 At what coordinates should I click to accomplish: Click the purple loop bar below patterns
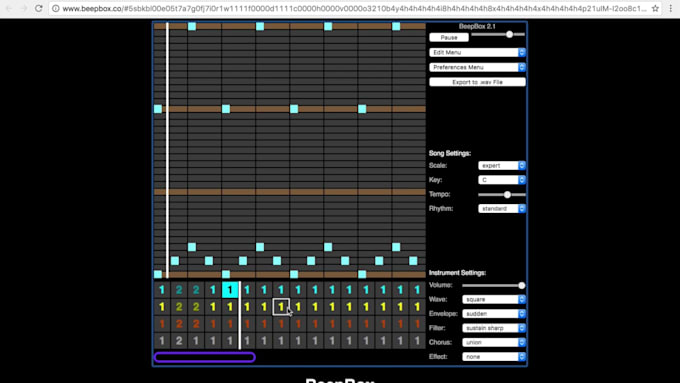coord(205,357)
